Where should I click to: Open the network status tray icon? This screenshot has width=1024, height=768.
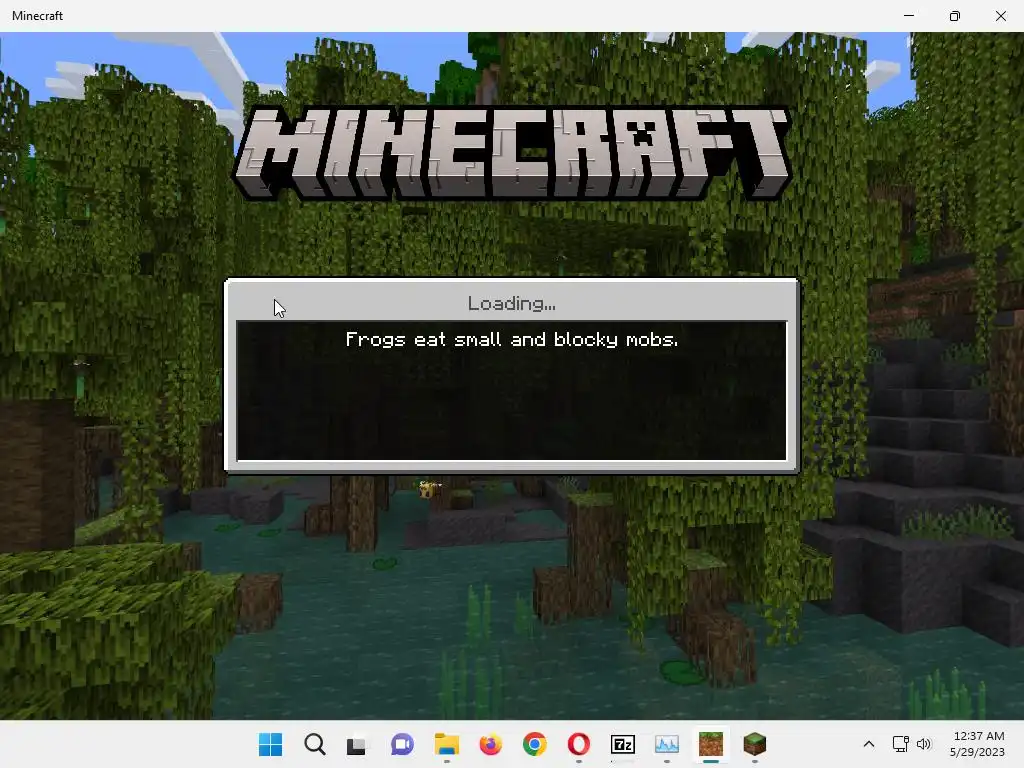coord(900,744)
